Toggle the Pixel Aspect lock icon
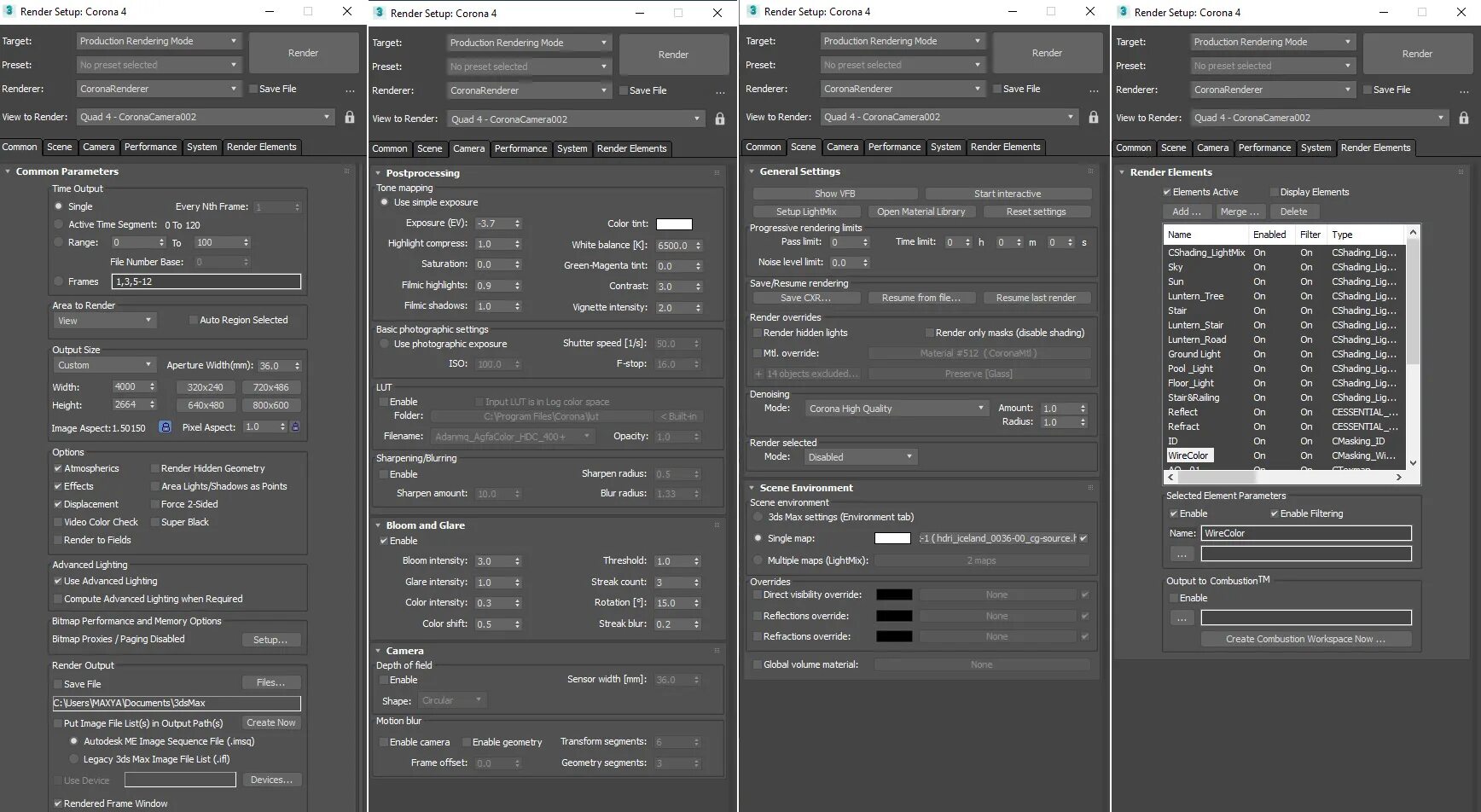Viewport: 1481px width, 812px height. click(295, 426)
